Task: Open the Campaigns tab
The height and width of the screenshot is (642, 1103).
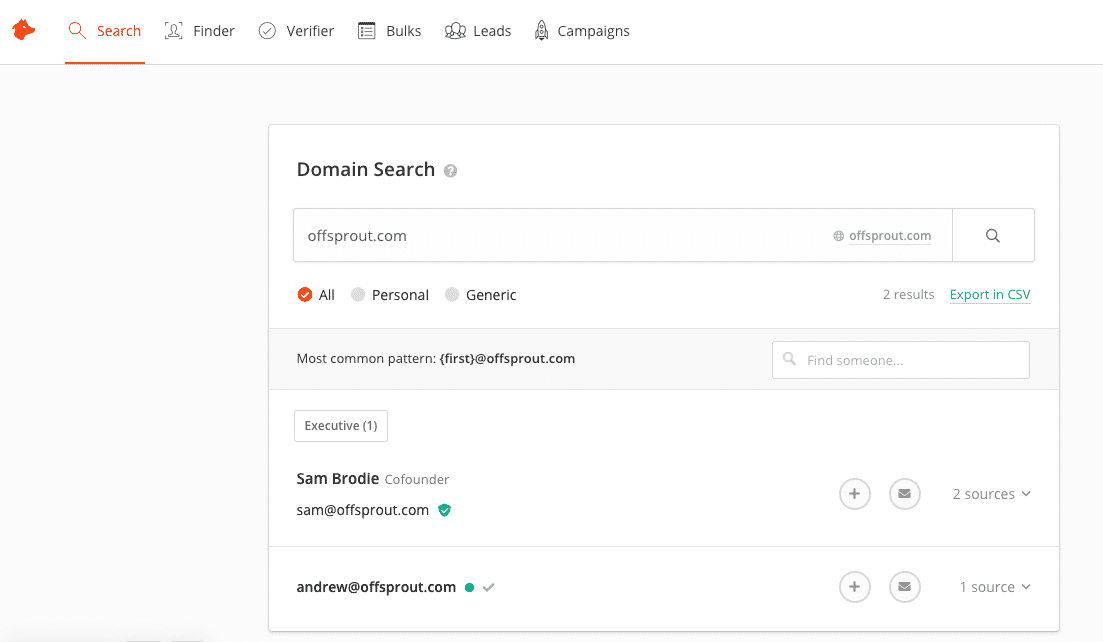Action: tap(582, 31)
